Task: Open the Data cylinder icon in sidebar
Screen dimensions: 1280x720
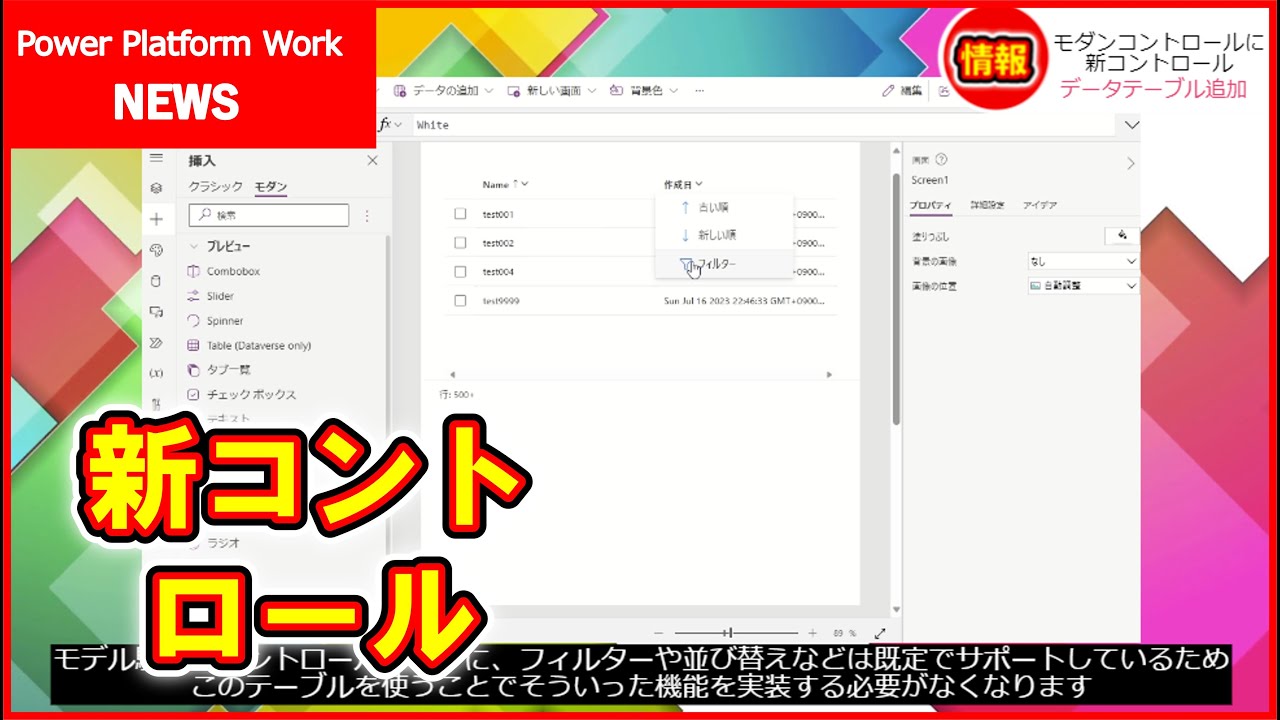Action: tap(156, 281)
